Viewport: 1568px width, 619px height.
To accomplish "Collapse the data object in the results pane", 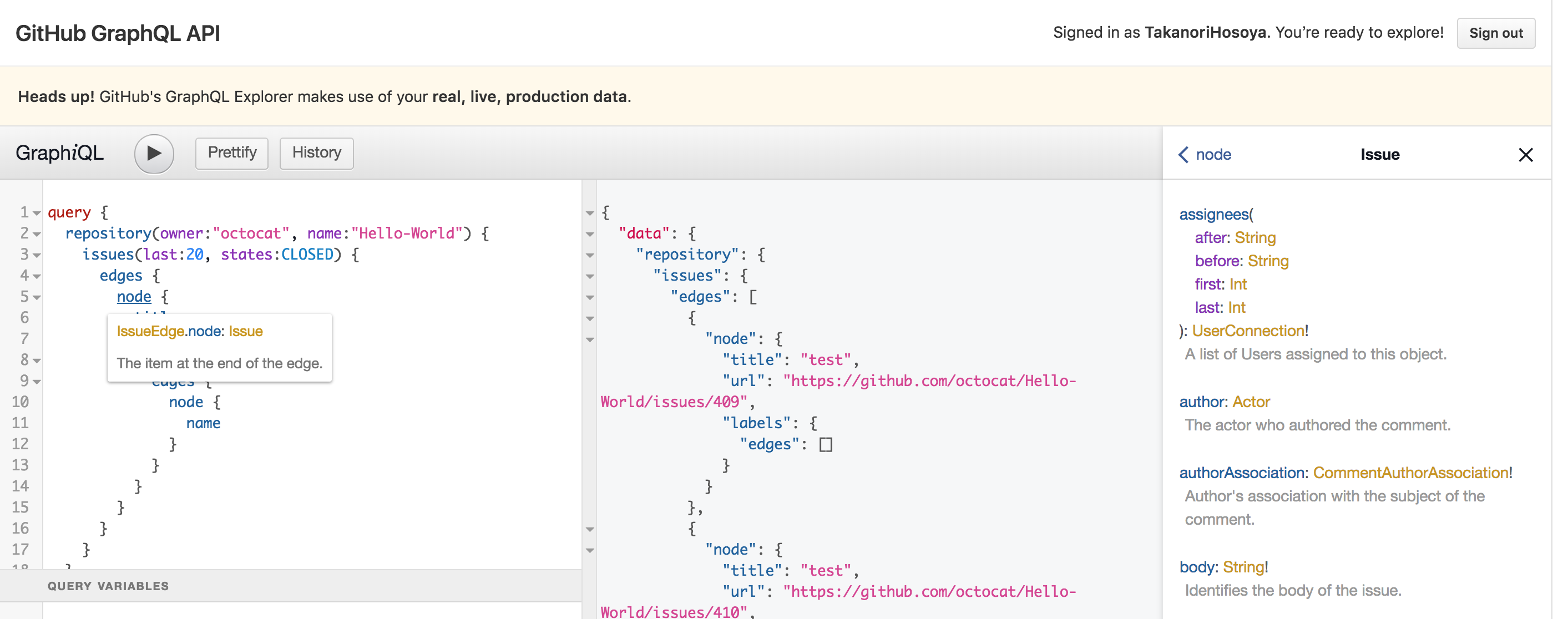I will (589, 233).
